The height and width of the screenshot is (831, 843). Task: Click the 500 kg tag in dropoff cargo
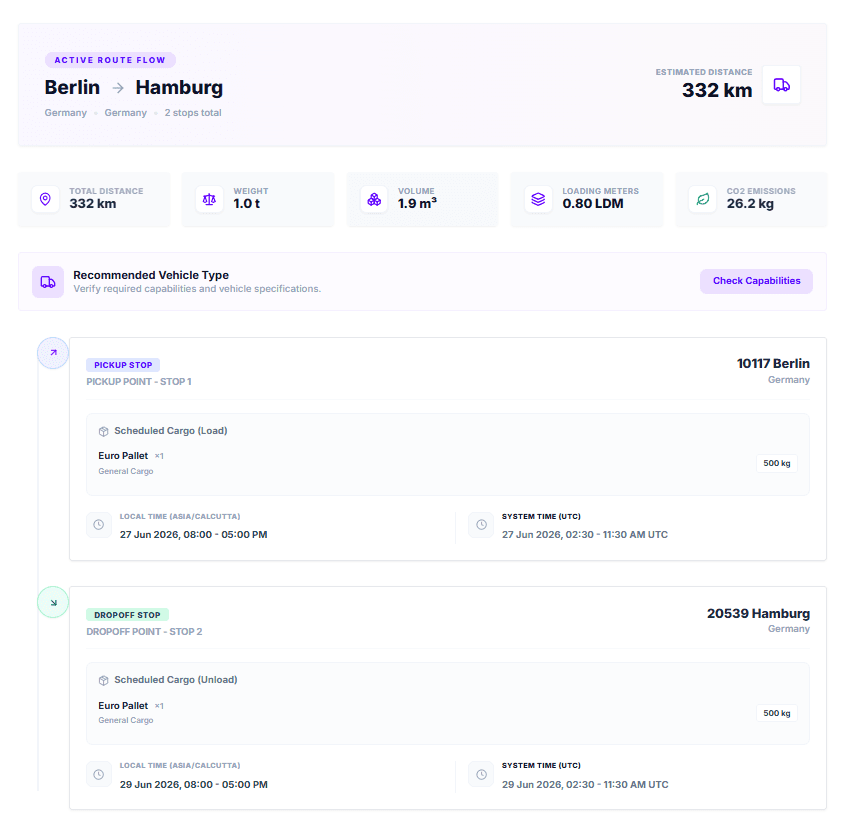(777, 713)
